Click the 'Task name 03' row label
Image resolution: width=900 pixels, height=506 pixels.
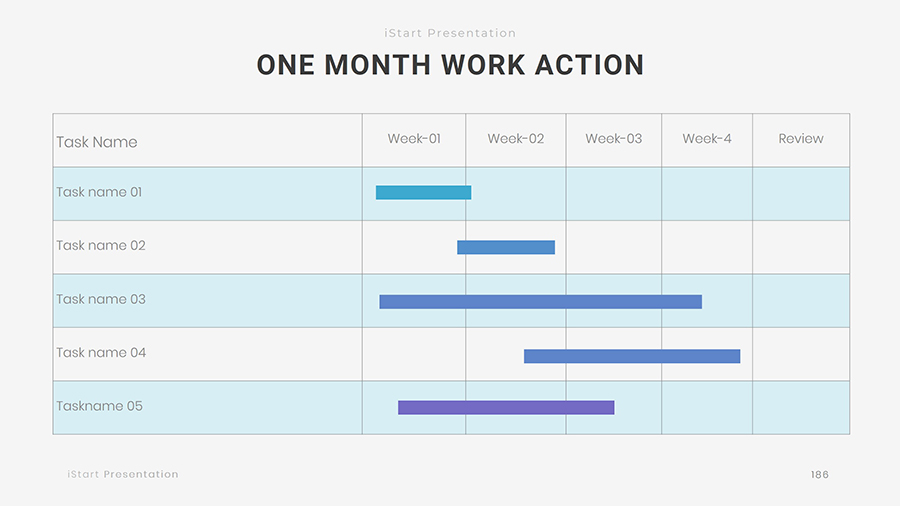click(x=101, y=299)
